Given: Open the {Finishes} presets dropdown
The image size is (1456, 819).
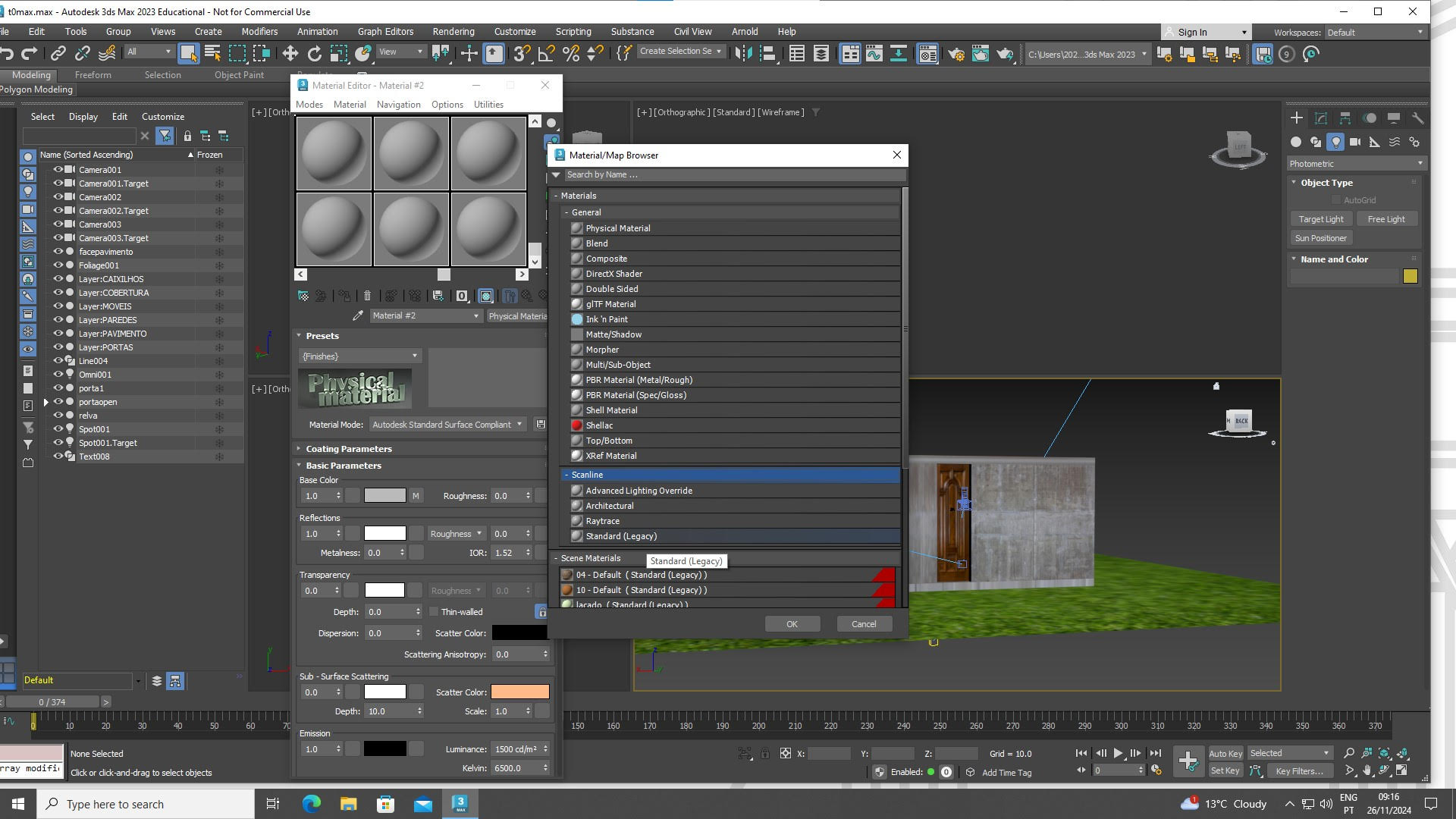Looking at the screenshot, I should pos(359,356).
